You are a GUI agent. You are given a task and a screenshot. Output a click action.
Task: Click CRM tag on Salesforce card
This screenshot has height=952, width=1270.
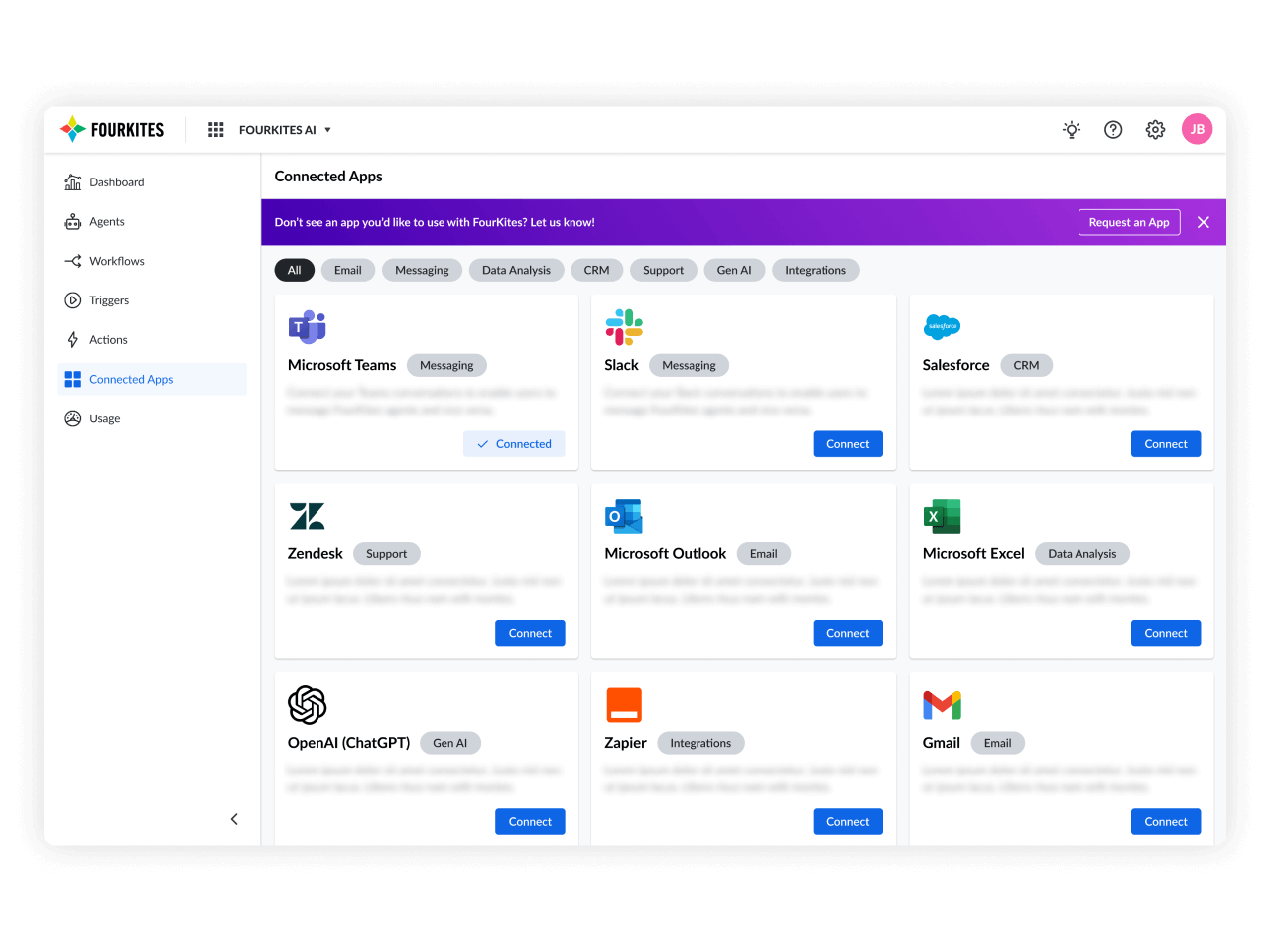1026,365
